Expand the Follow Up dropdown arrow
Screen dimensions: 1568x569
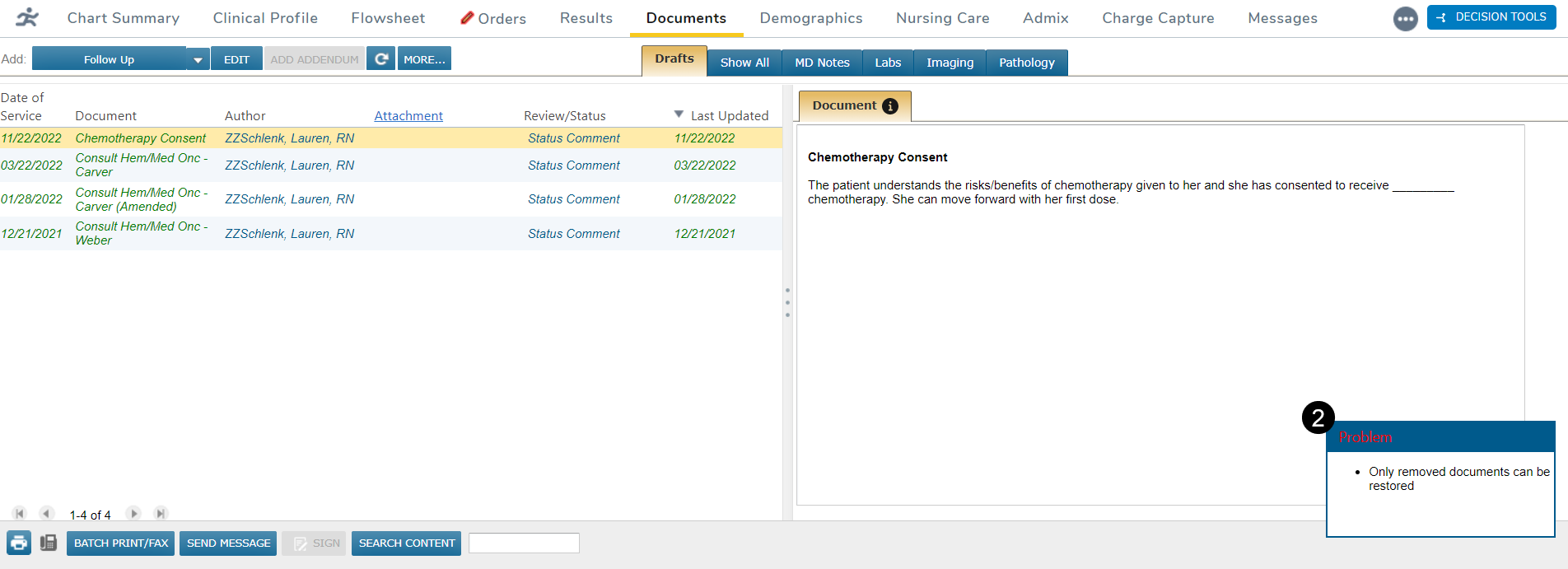[x=198, y=59]
